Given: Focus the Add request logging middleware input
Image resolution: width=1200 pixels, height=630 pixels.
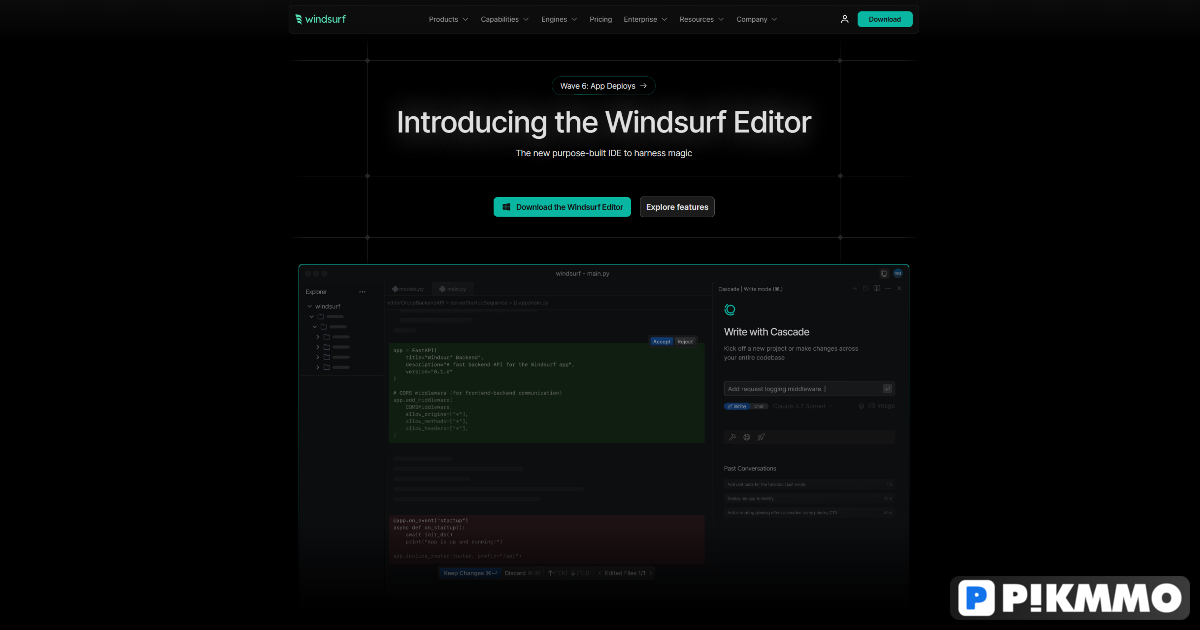Looking at the screenshot, I should click(809, 388).
